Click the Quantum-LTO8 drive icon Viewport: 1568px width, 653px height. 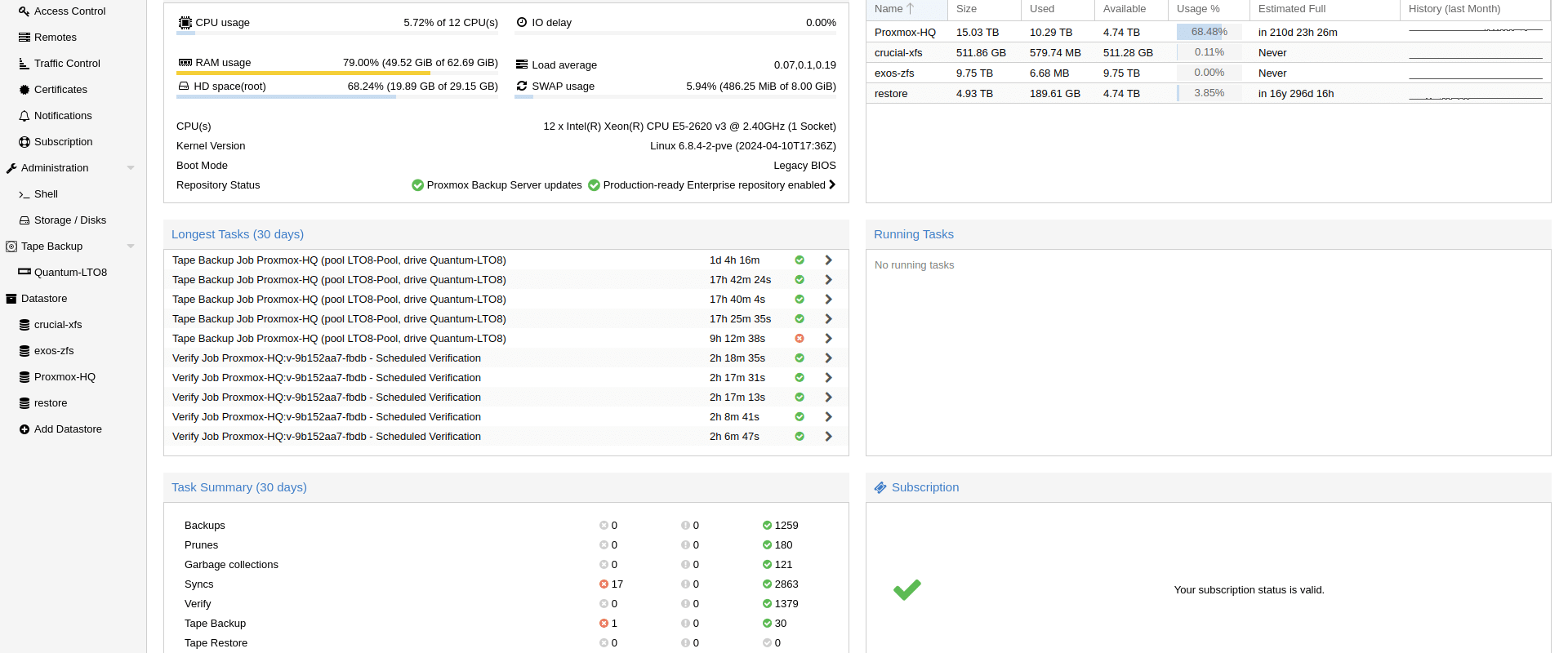[x=24, y=272]
